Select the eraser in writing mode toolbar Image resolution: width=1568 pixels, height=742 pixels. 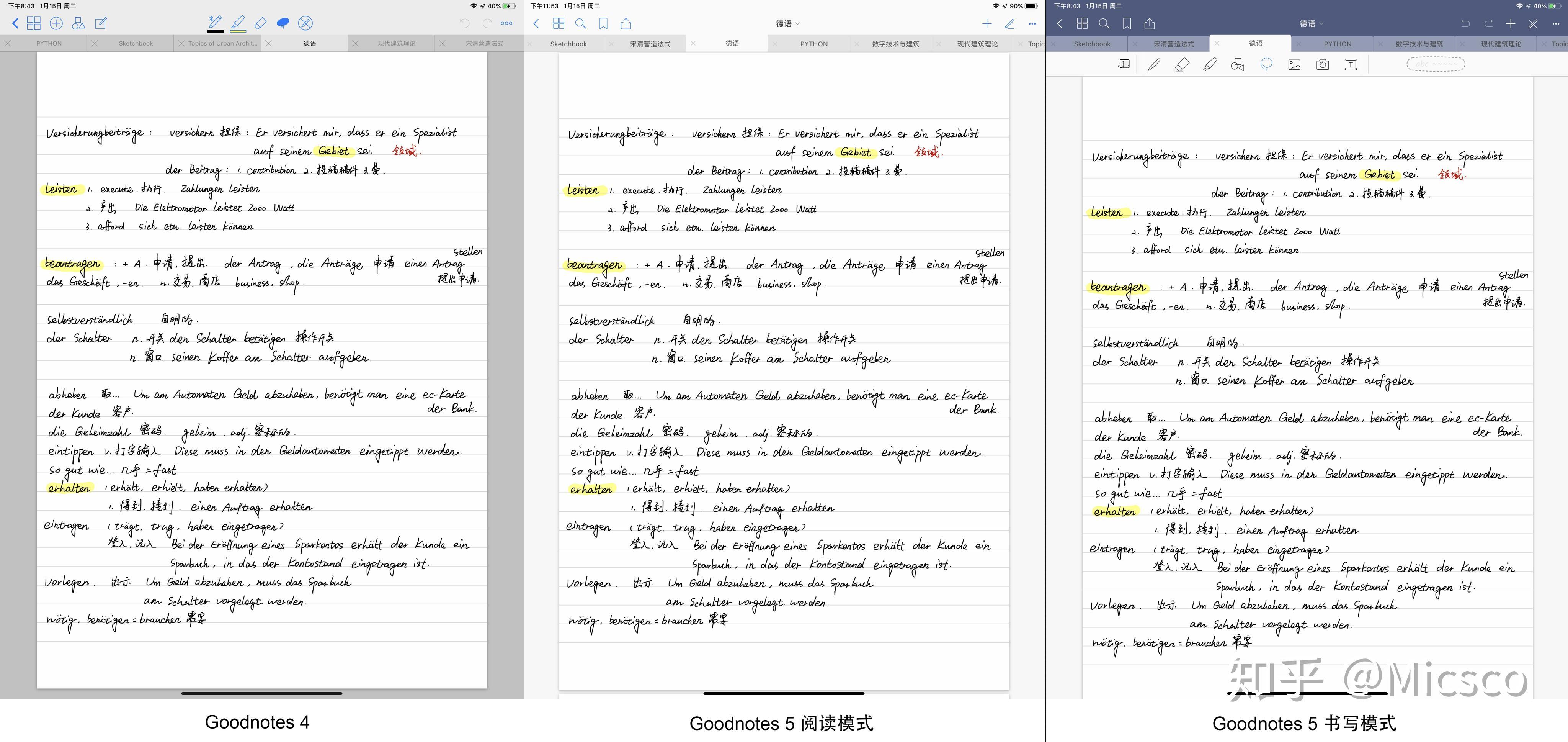pyautogui.click(x=1181, y=65)
